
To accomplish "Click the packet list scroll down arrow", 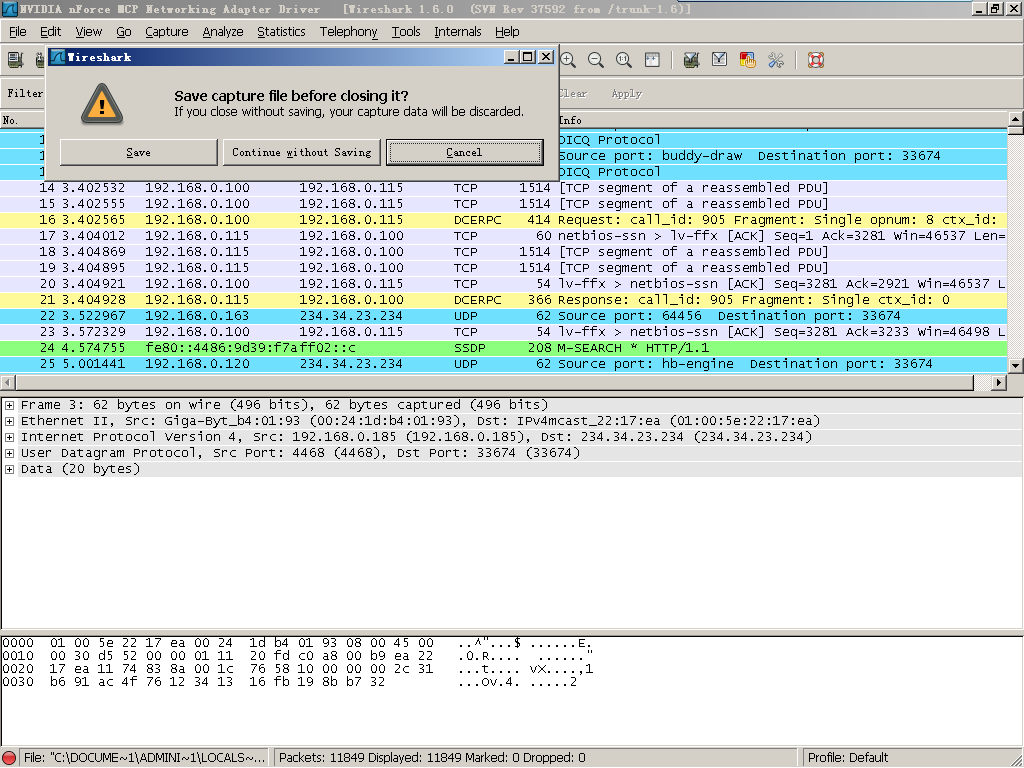I will [x=1016, y=366].
